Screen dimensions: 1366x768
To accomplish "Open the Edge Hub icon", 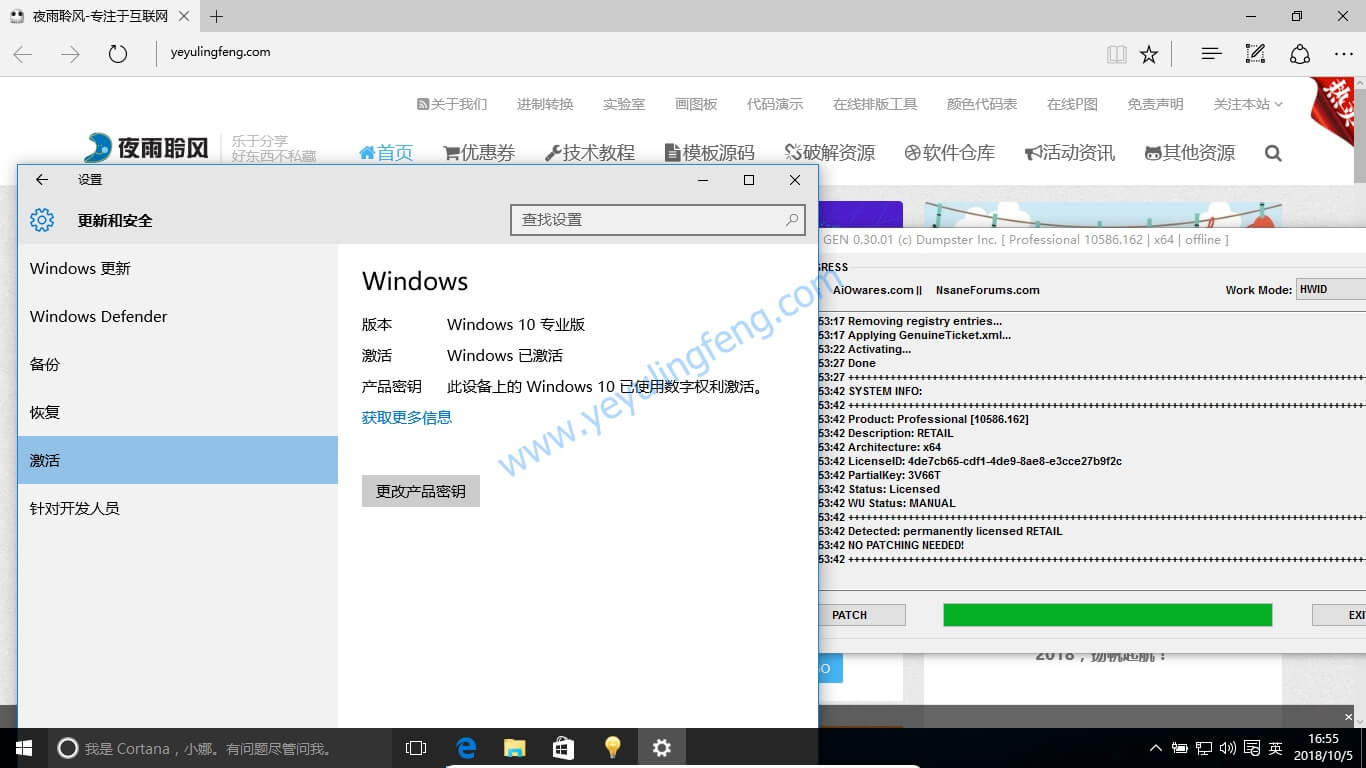I will [x=1211, y=54].
